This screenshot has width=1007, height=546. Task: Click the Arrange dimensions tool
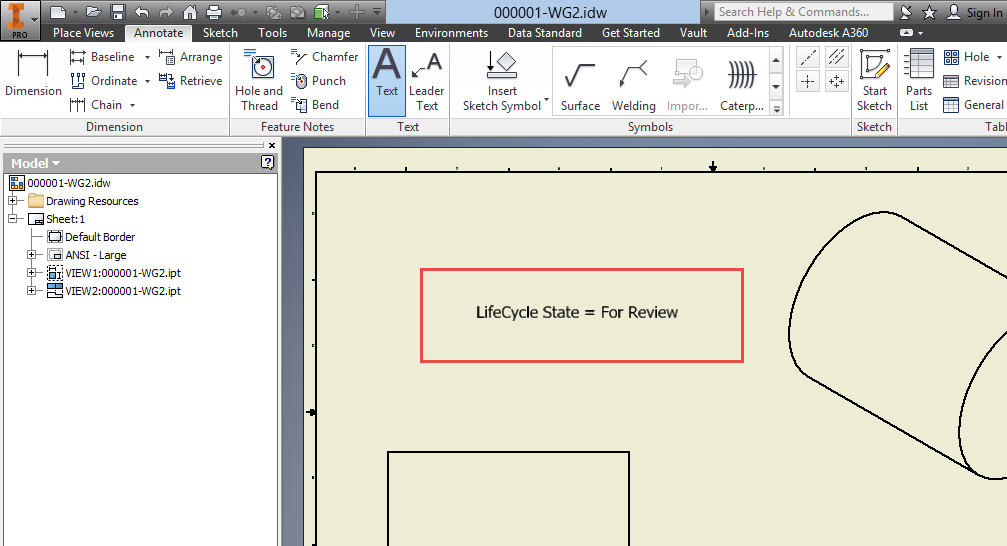click(x=191, y=57)
